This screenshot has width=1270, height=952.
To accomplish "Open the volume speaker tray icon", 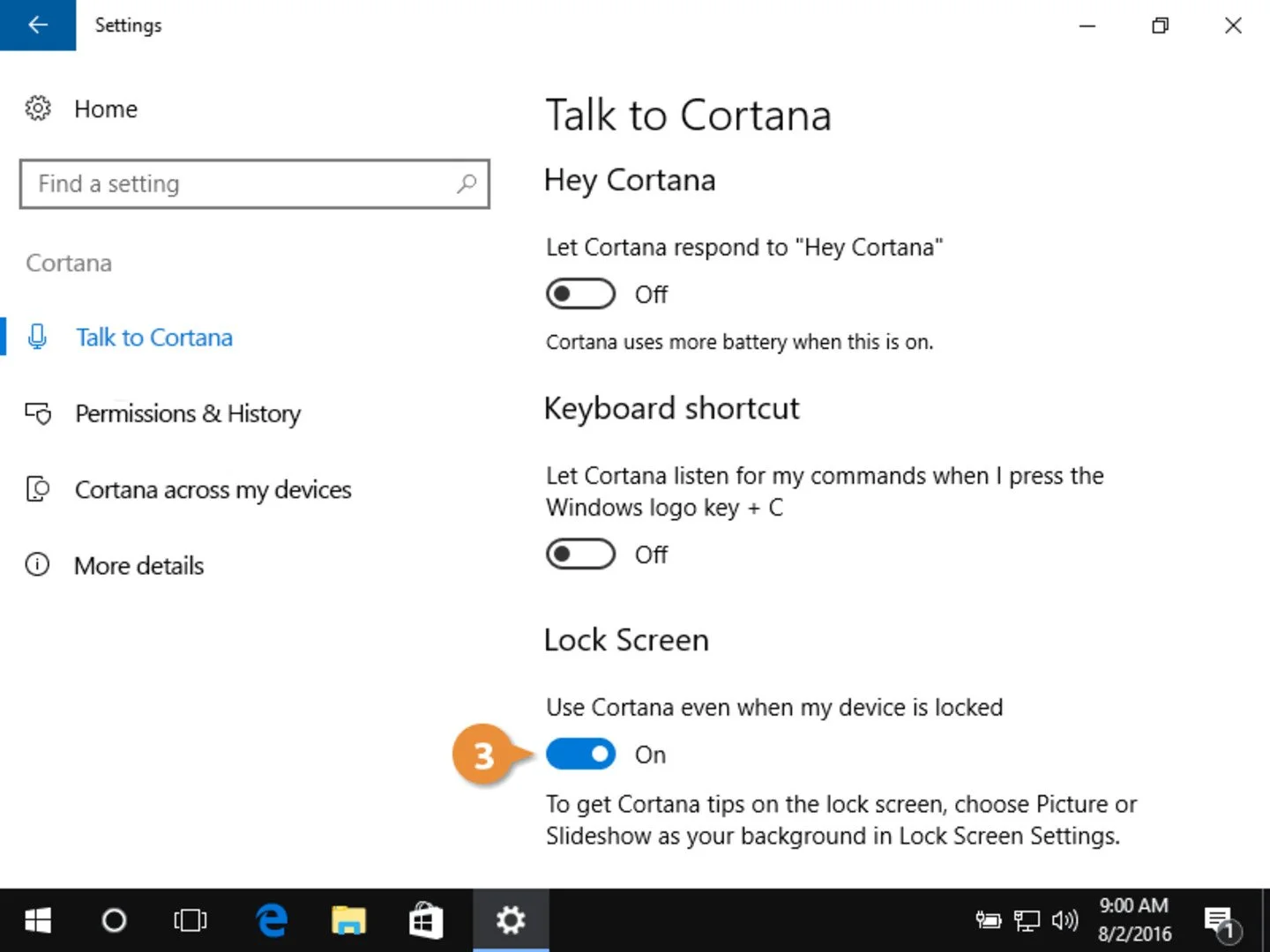I will 1065,921.
